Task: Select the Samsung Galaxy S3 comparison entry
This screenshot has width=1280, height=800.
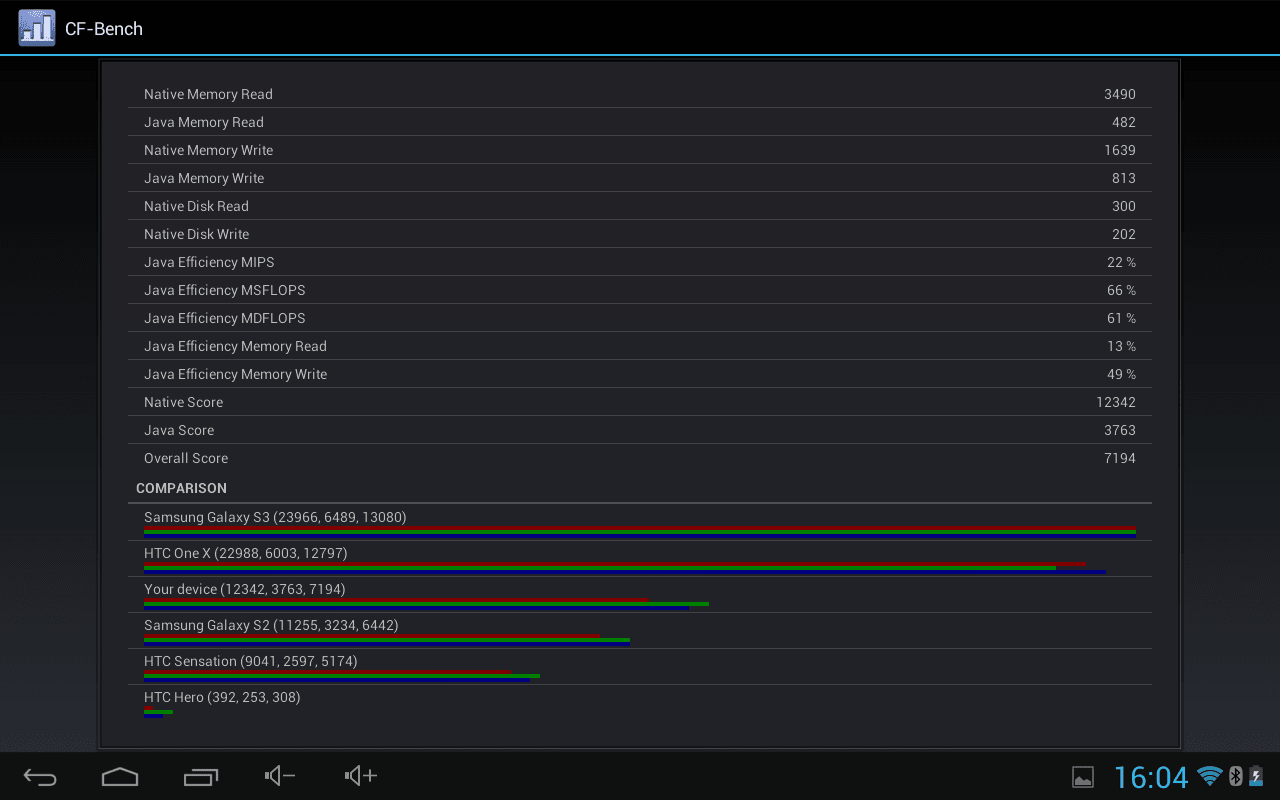Action: coord(640,523)
